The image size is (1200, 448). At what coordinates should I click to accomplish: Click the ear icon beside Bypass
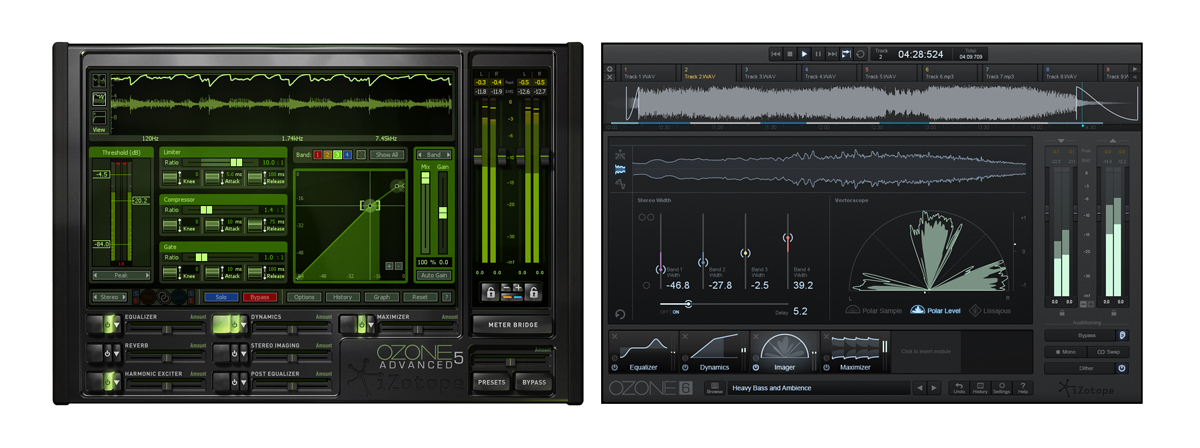(1122, 335)
